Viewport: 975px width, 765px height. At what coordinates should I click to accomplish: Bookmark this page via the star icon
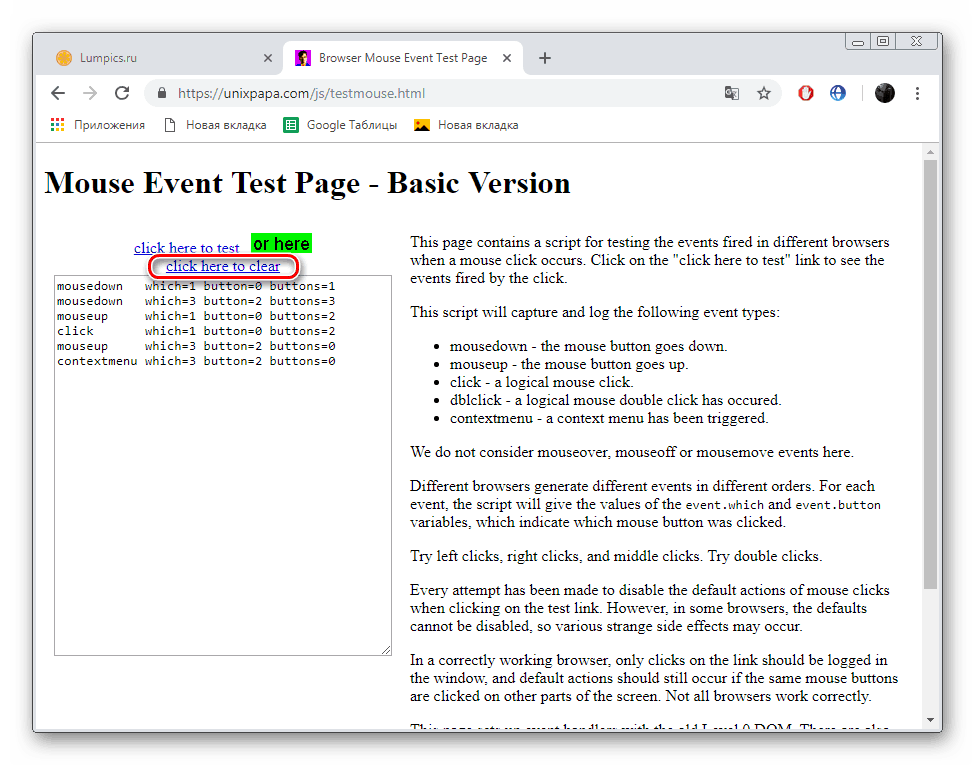pos(765,92)
